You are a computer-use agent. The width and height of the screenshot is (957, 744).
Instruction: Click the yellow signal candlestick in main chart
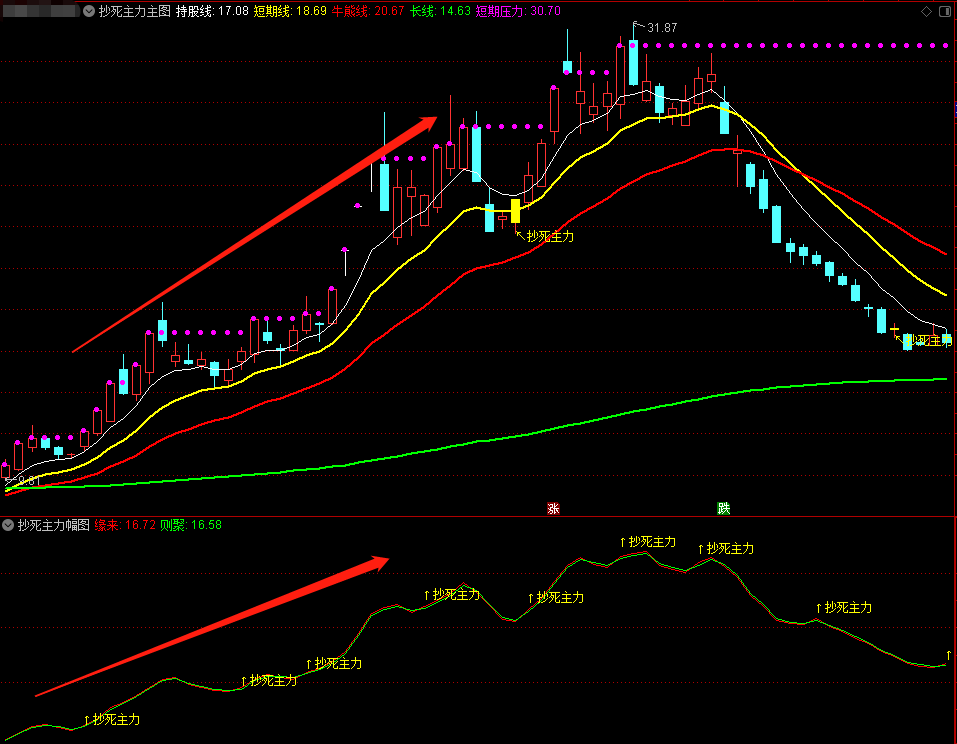coord(515,211)
